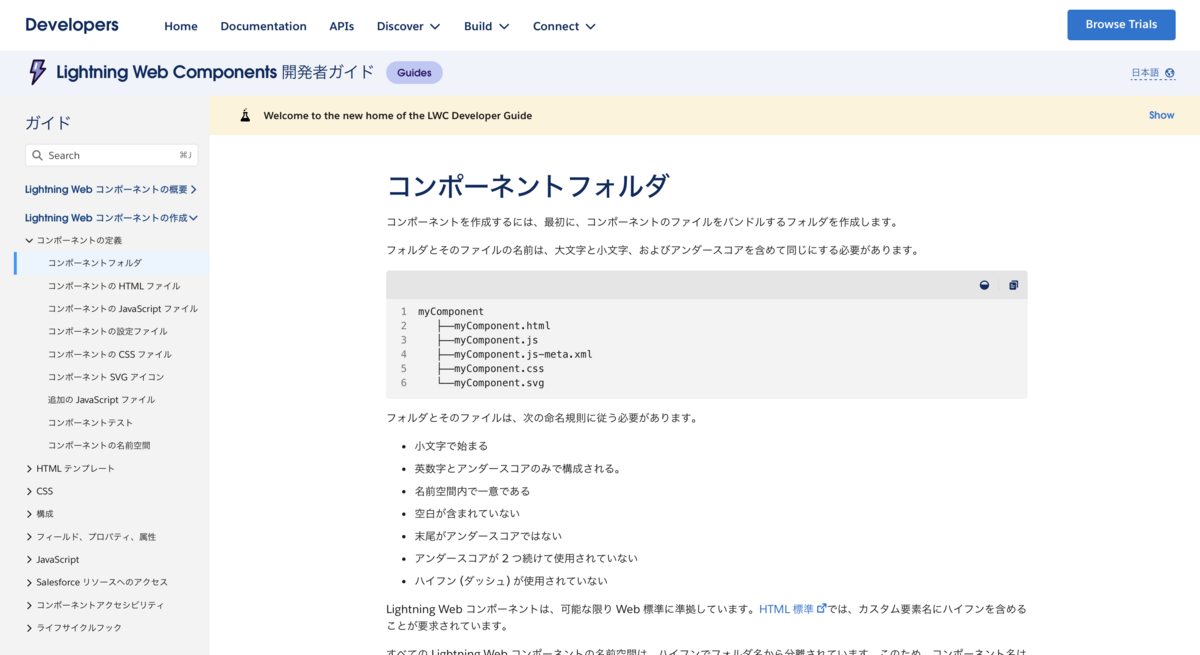The image size is (1200, 655).
Task: Open コンポーネントの JavaScript ファイル page
Action: coord(123,309)
